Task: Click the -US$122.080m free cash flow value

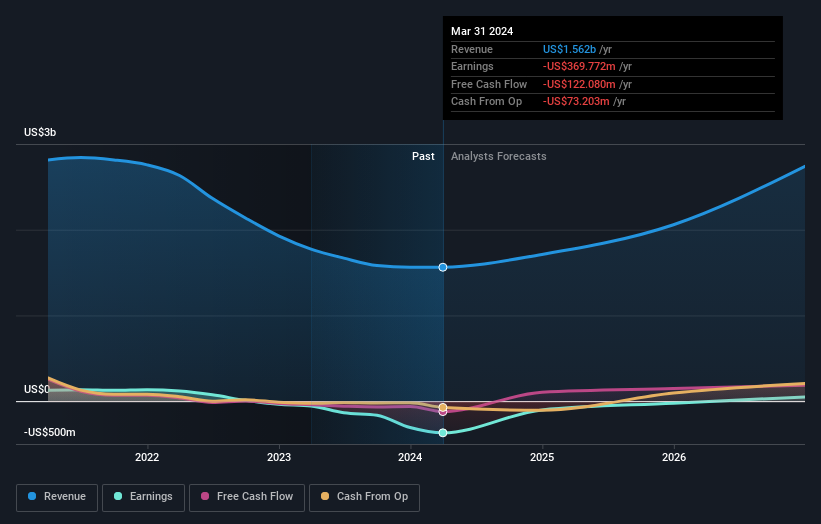Action: (x=579, y=84)
